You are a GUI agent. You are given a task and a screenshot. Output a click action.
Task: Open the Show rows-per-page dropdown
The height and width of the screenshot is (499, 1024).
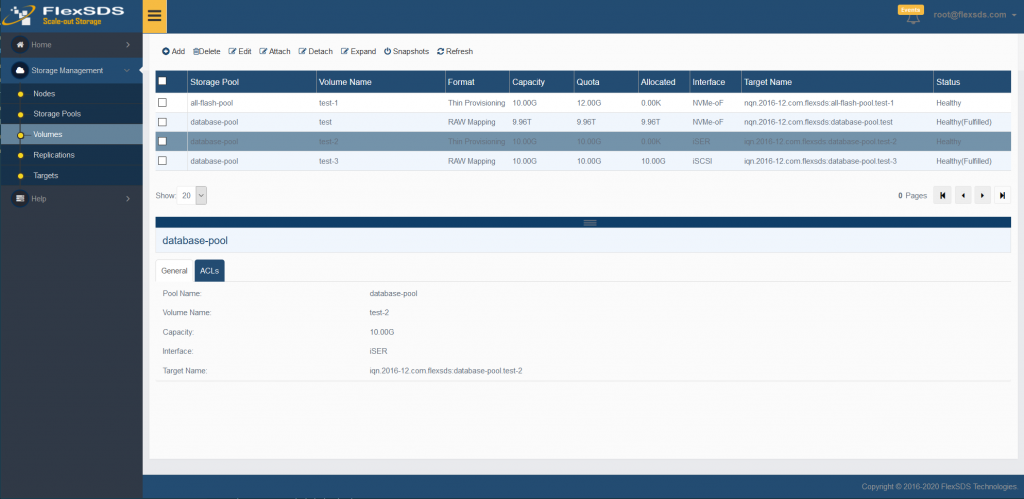click(x=192, y=195)
